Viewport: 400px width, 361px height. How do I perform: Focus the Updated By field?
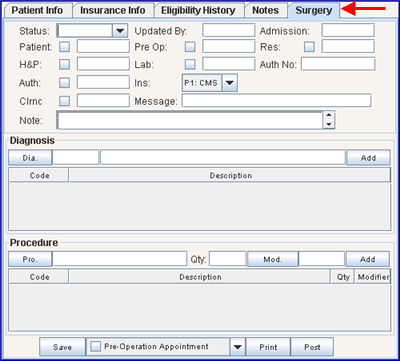229,30
